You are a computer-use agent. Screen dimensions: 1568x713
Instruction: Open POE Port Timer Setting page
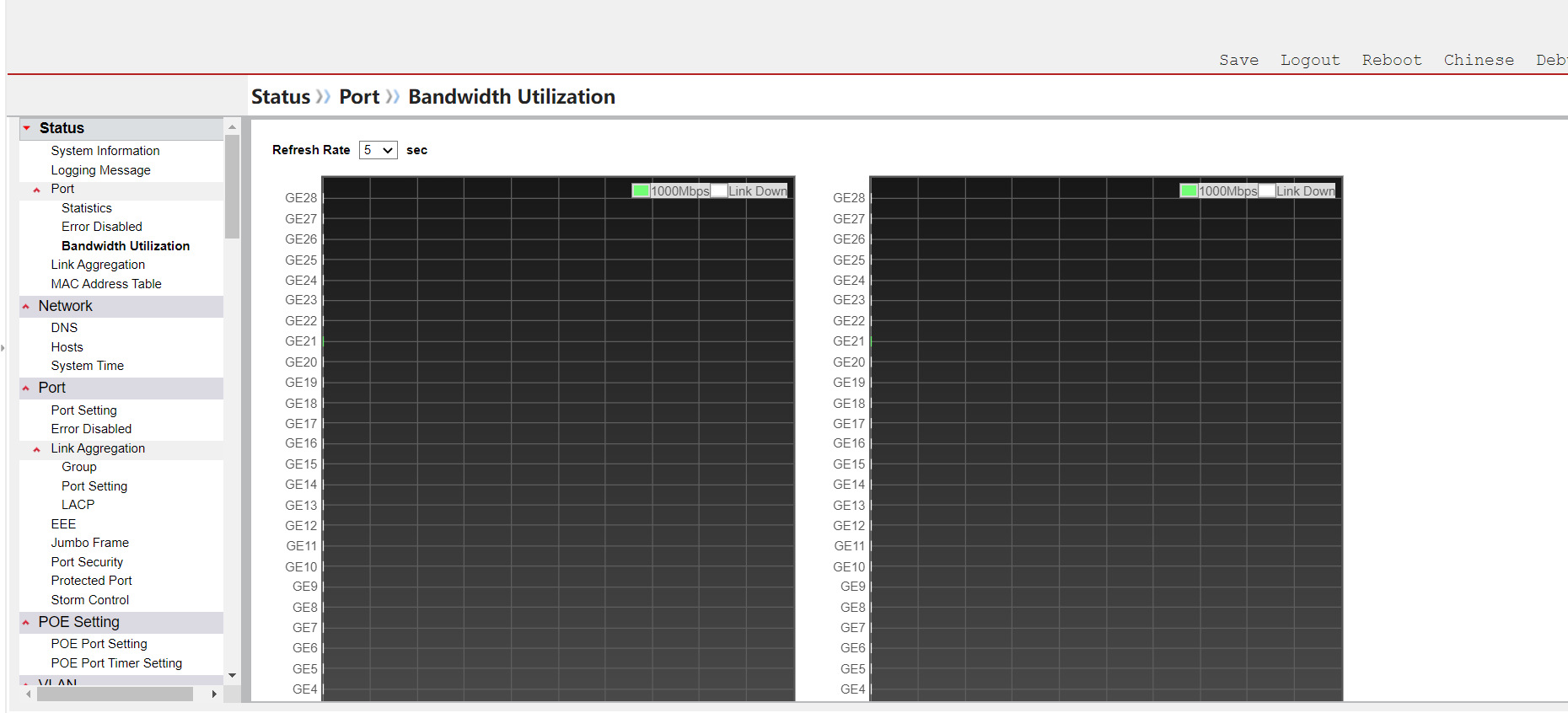pos(116,663)
